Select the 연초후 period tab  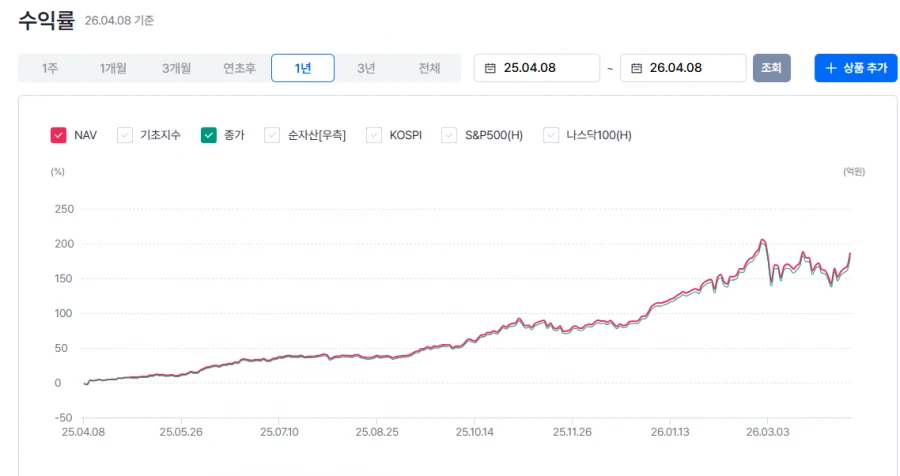point(239,68)
